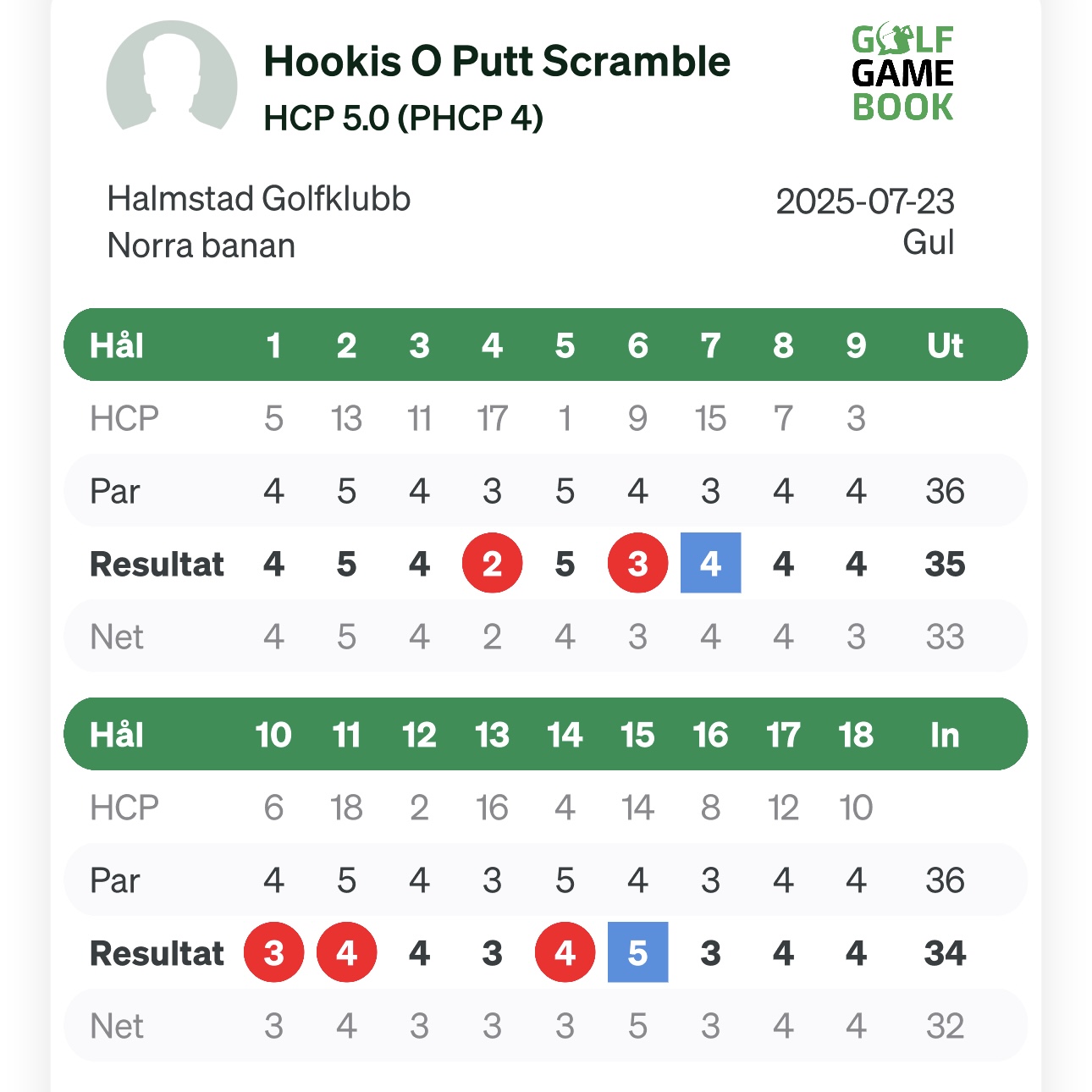Select the Gul tee label
Image resolution: width=1092 pixels, height=1092 pixels.
click(929, 242)
